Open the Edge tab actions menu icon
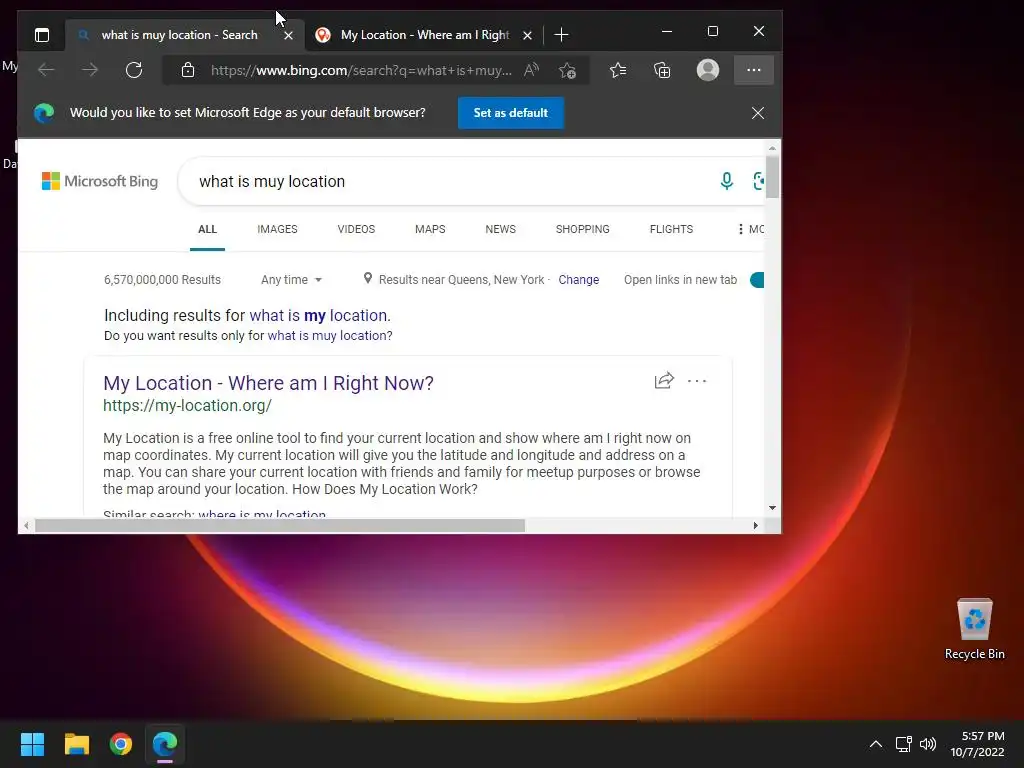Viewport: 1024px width, 768px height. (42, 35)
